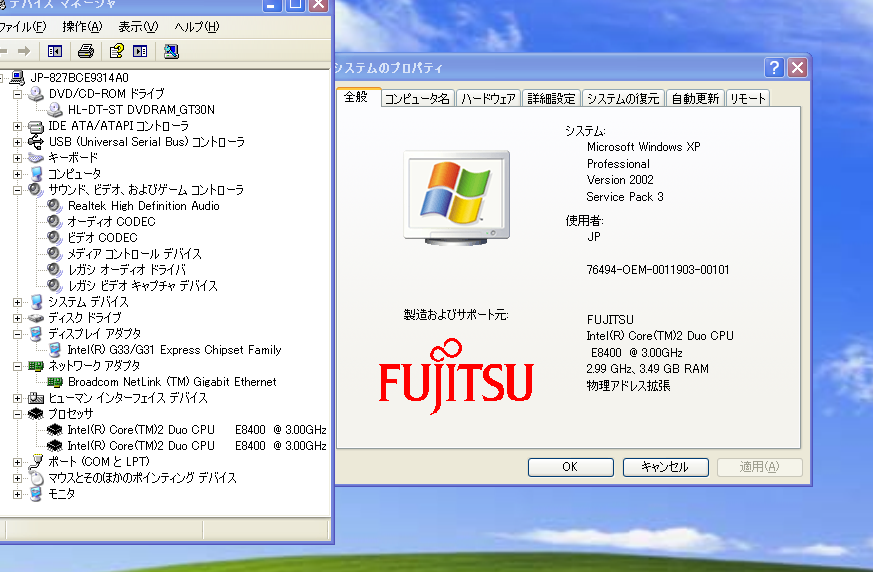
Task: Close the システムのプロパティ dialog
Action: 797,68
